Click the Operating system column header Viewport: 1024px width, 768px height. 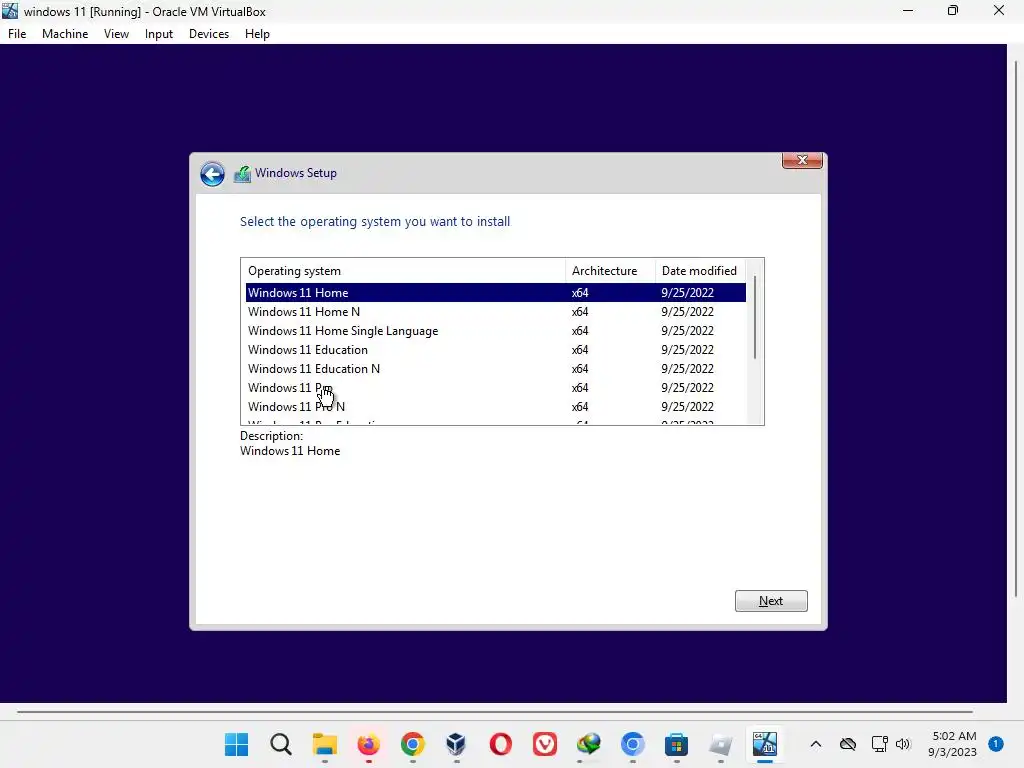[403, 270]
